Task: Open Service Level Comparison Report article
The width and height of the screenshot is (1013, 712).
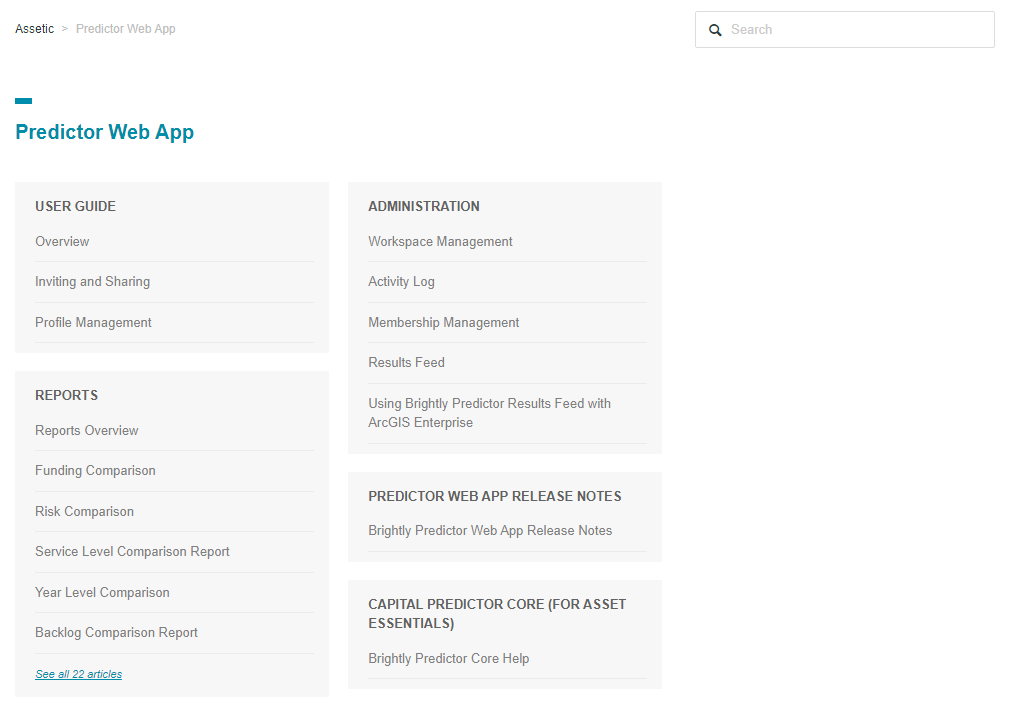Action: (x=132, y=551)
